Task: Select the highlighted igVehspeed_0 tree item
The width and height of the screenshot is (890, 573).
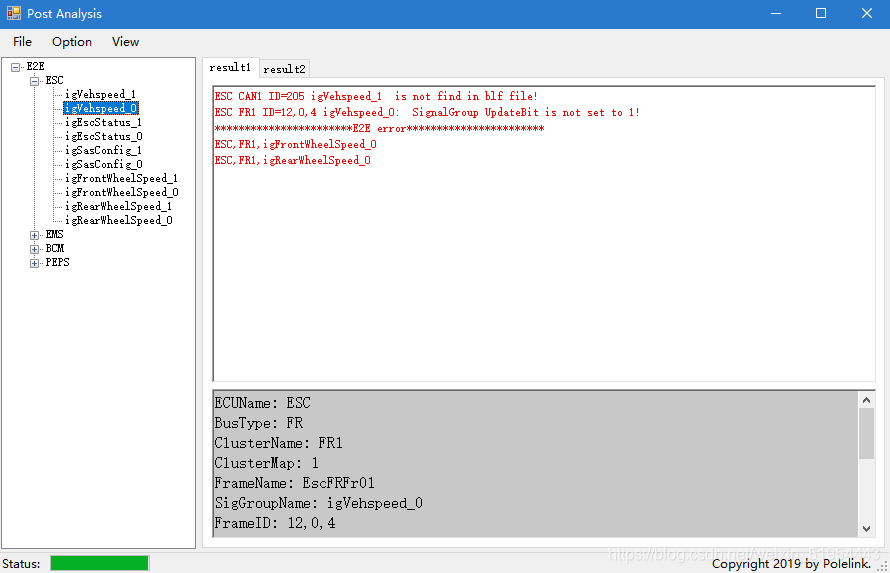Action: (x=101, y=108)
